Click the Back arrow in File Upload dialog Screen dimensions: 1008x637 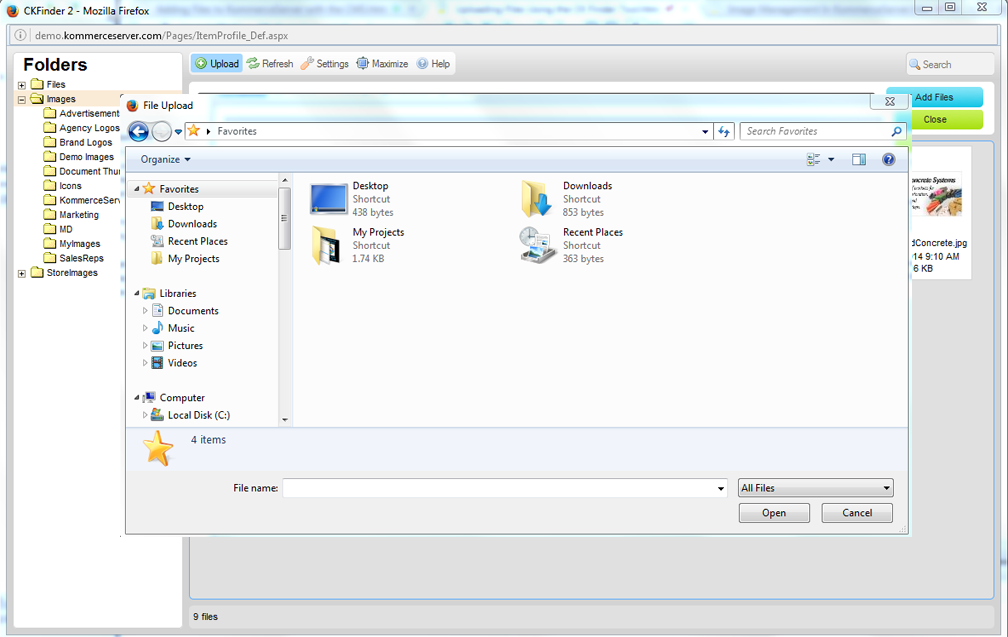tap(139, 132)
